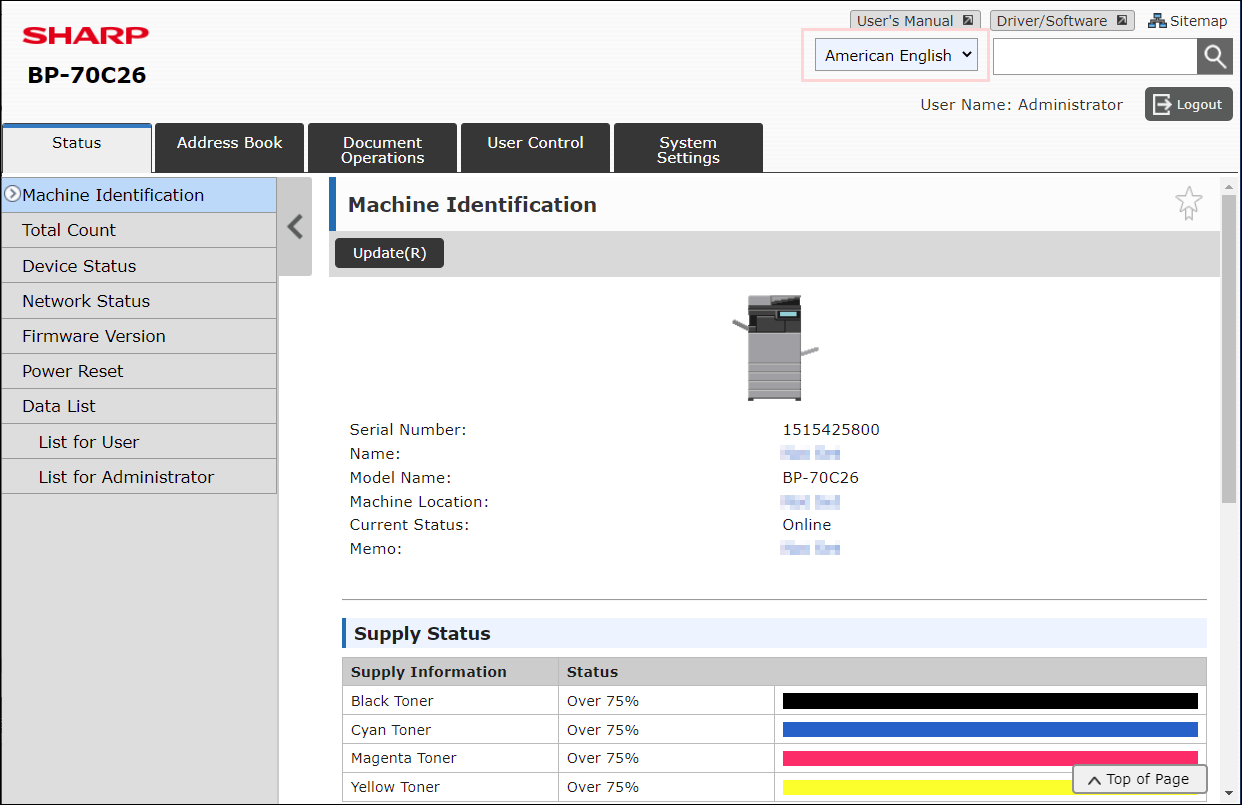
Task: Open Data List in sidebar
Action: (x=139, y=406)
